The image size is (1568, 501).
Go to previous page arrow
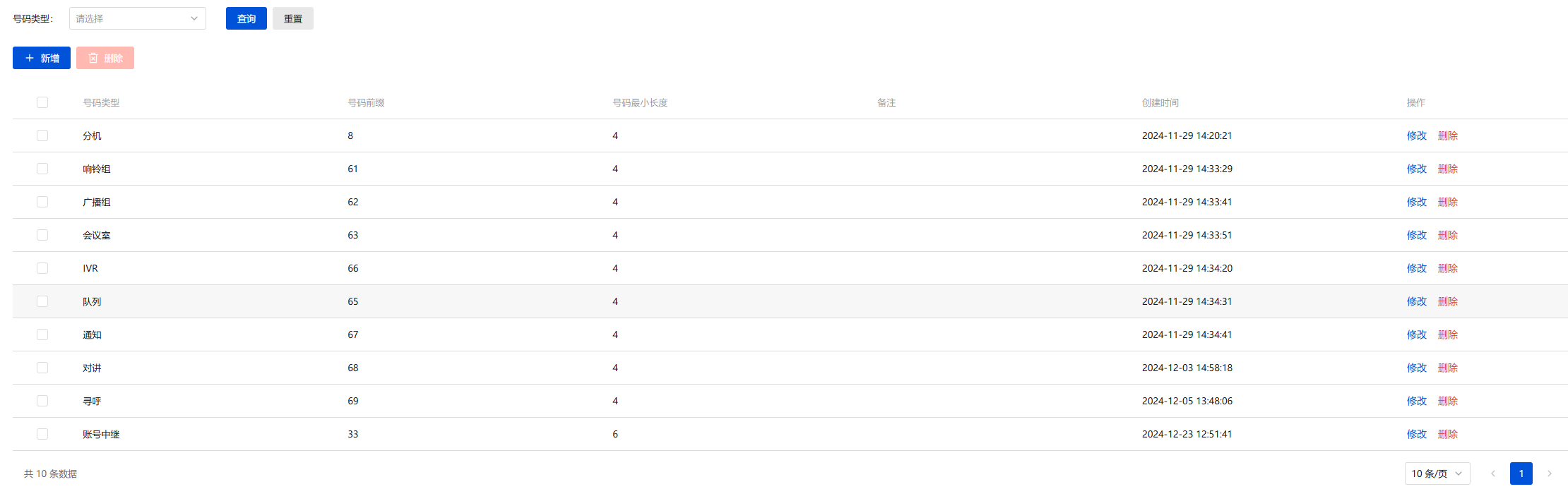pyautogui.click(x=1493, y=473)
